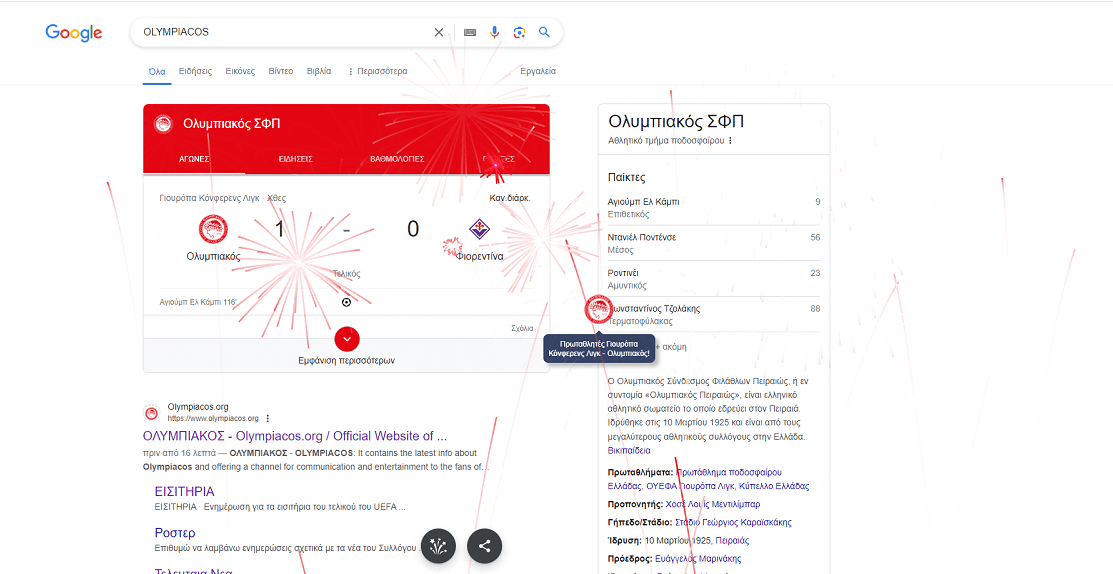The height and width of the screenshot is (574, 1113).
Task: Start voice search with microphone
Action: (x=494, y=32)
